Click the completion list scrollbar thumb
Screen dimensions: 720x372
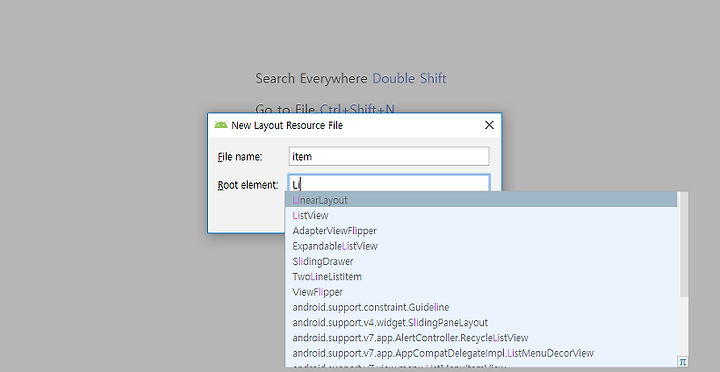(x=683, y=244)
